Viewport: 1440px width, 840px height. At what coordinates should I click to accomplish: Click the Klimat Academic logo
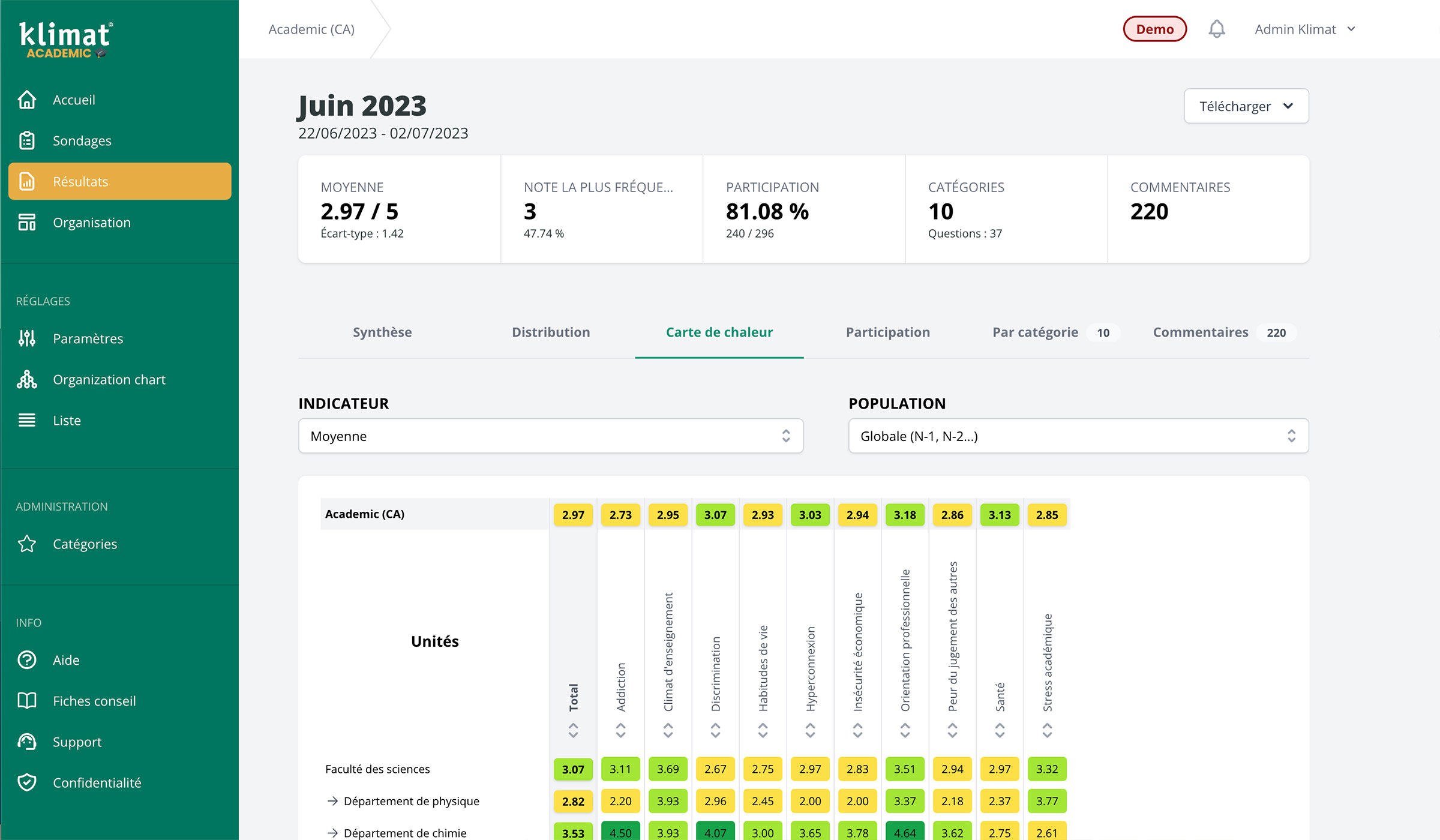click(x=65, y=40)
